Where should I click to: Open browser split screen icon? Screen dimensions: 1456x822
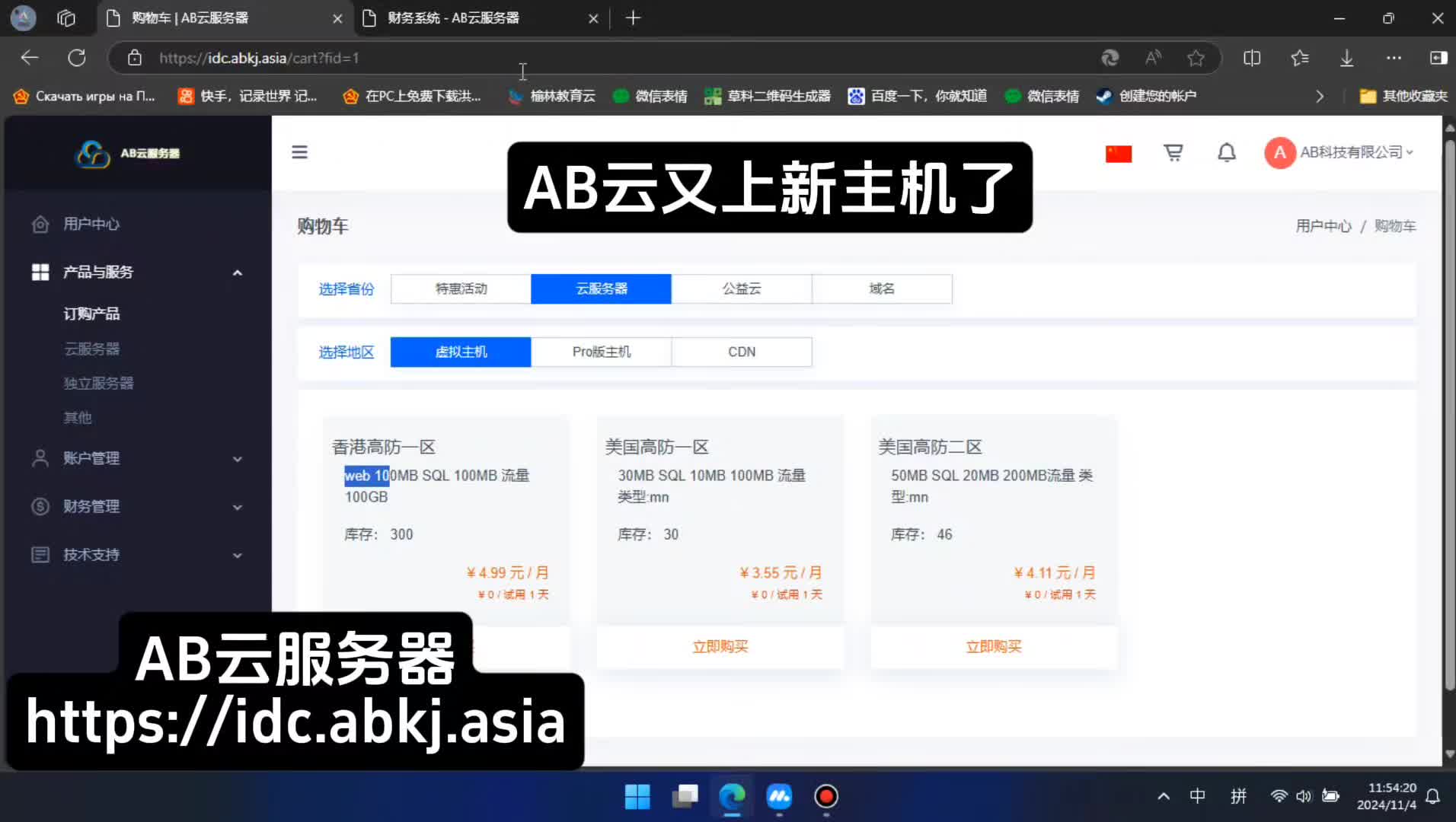pyautogui.click(x=1252, y=58)
